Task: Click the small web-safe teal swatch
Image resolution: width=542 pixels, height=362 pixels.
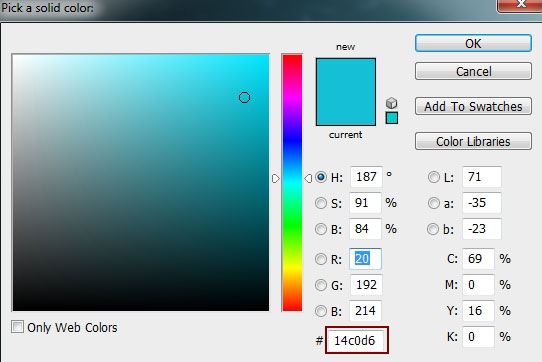Action: pyautogui.click(x=392, y=118)
